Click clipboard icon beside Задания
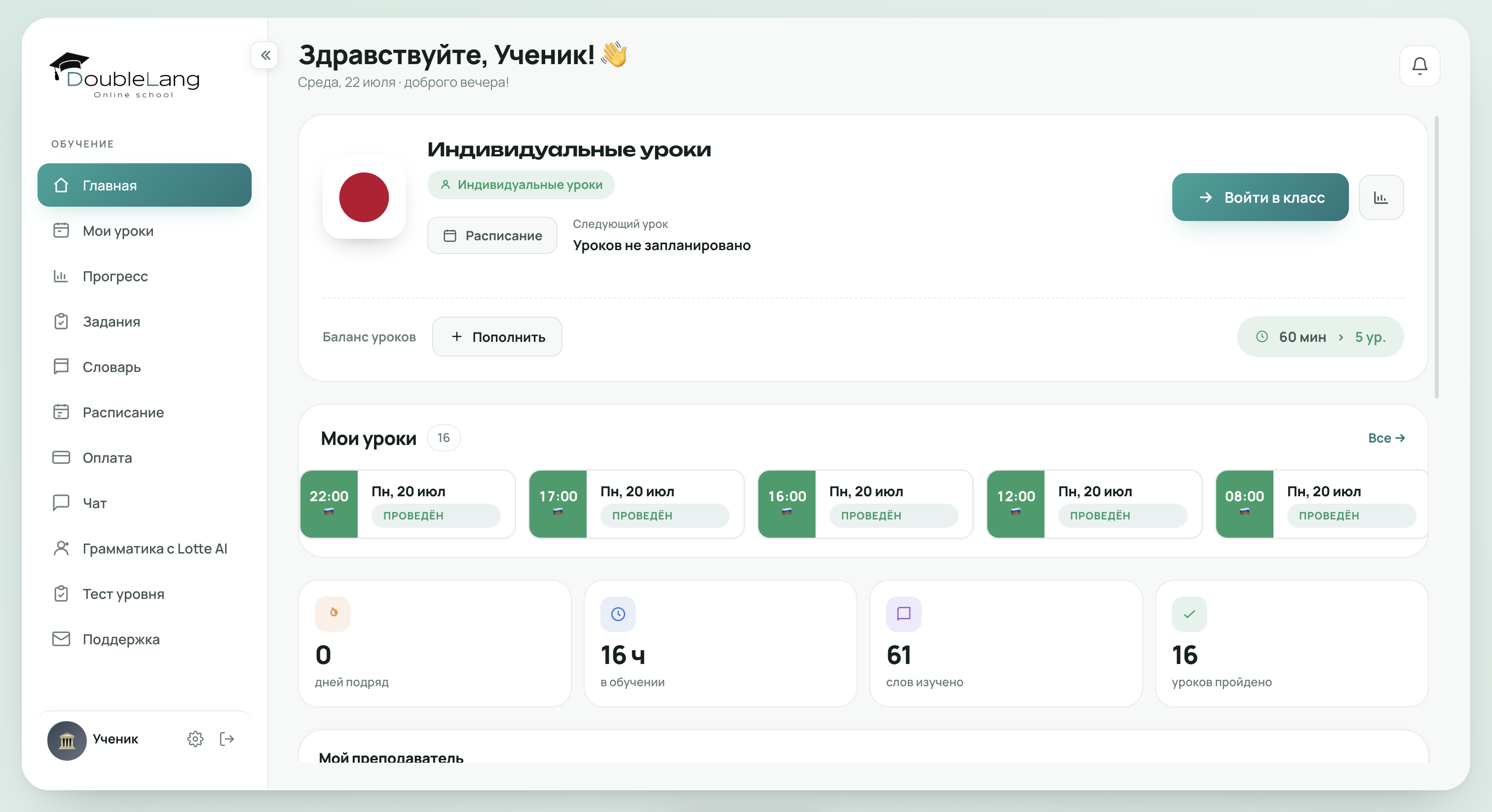 [61, 322]
